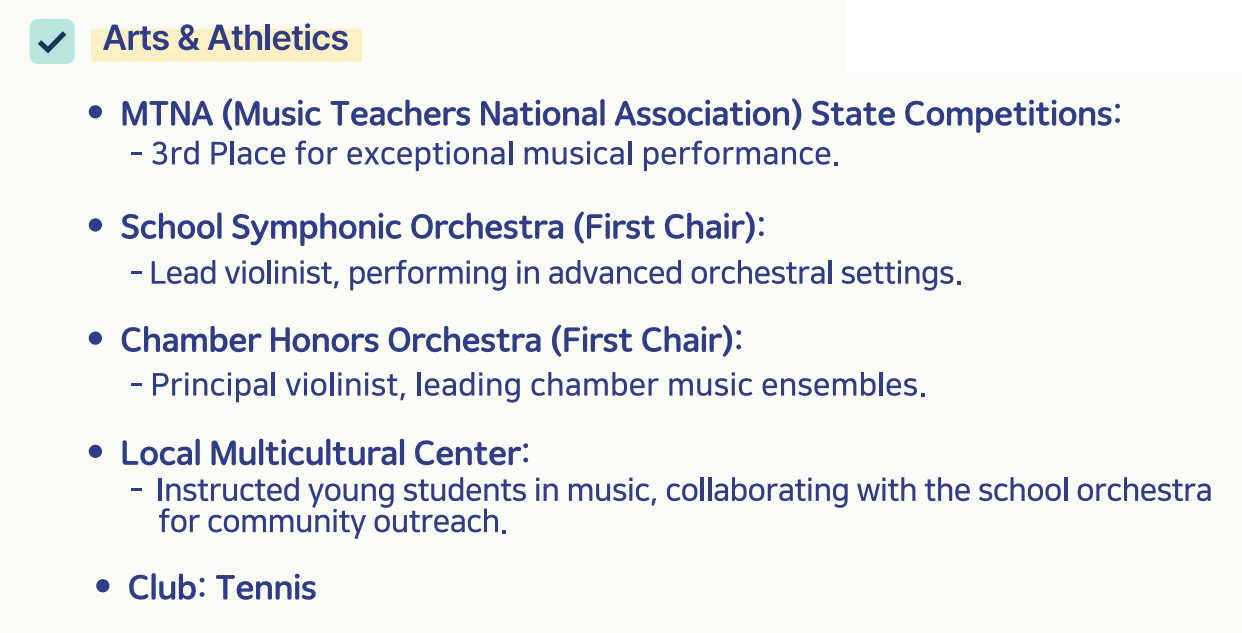Click the bullet before Local Multicultural Center
1242x633 pixels.
[x=96, y=453]
